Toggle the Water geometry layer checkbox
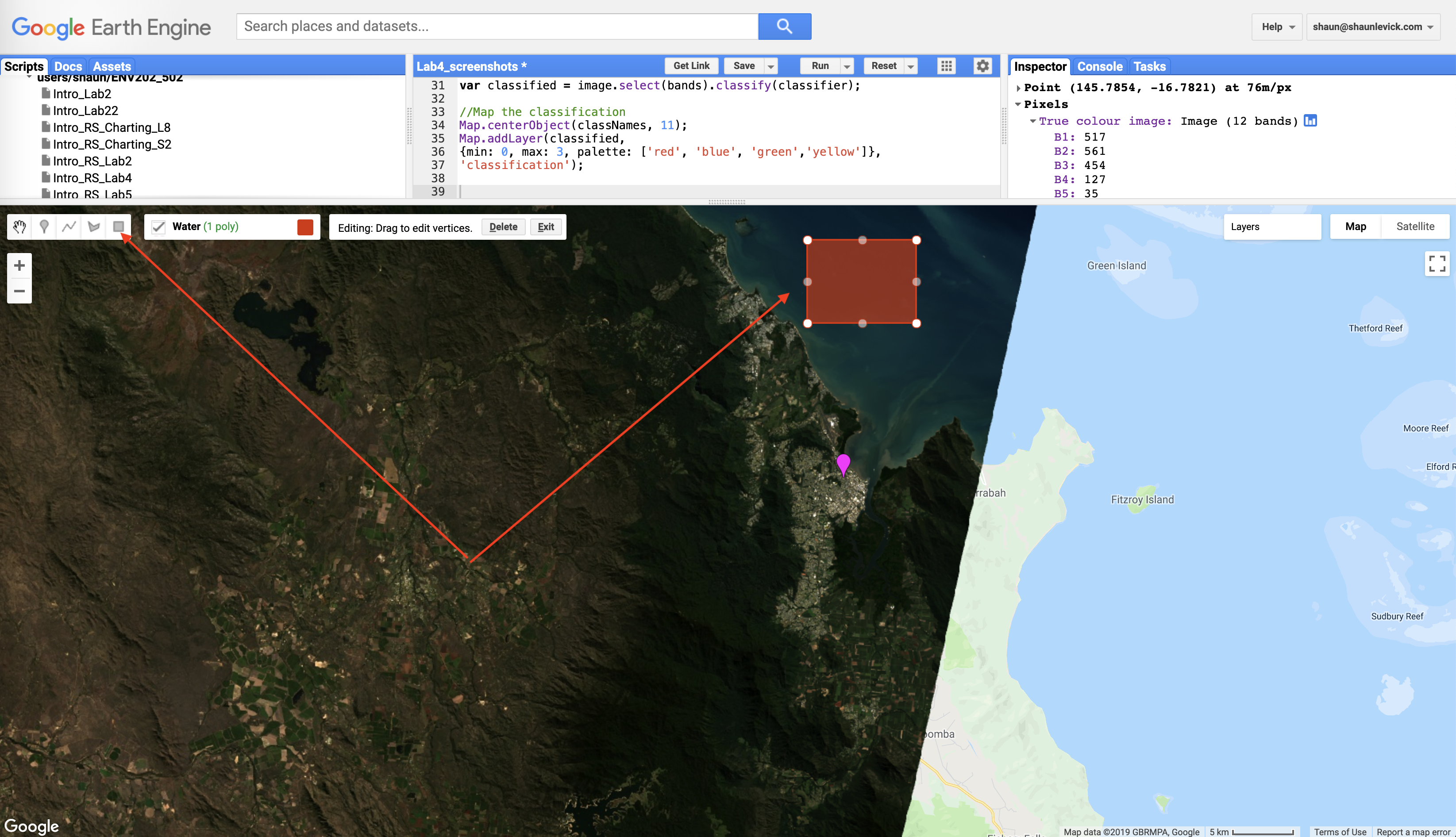 point(158,227)
